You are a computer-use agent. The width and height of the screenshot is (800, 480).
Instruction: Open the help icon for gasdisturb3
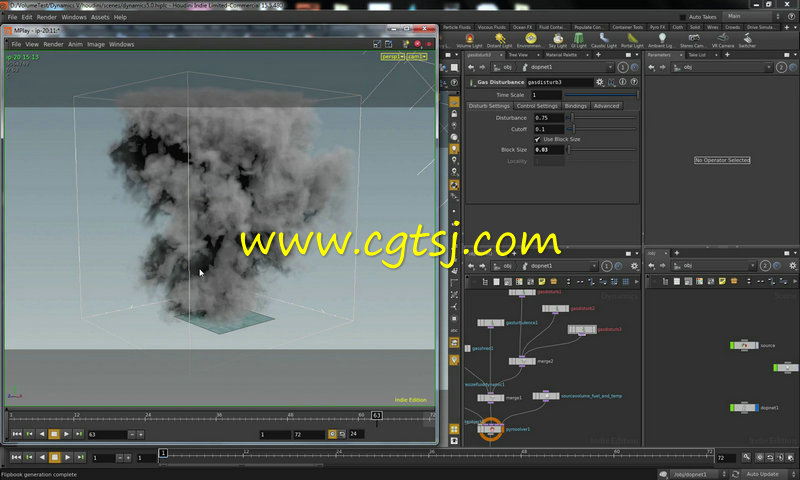[634, 82]
